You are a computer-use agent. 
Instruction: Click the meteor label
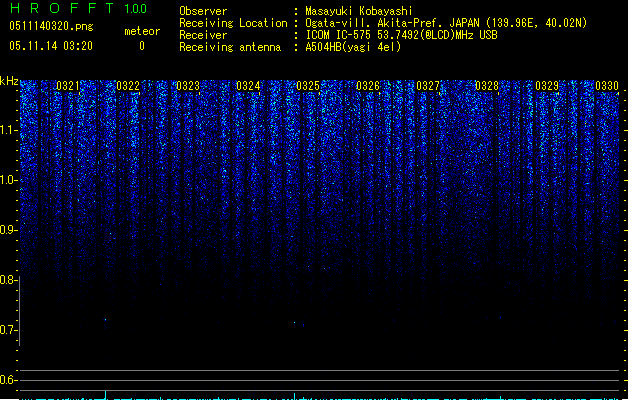click(142, 31)
